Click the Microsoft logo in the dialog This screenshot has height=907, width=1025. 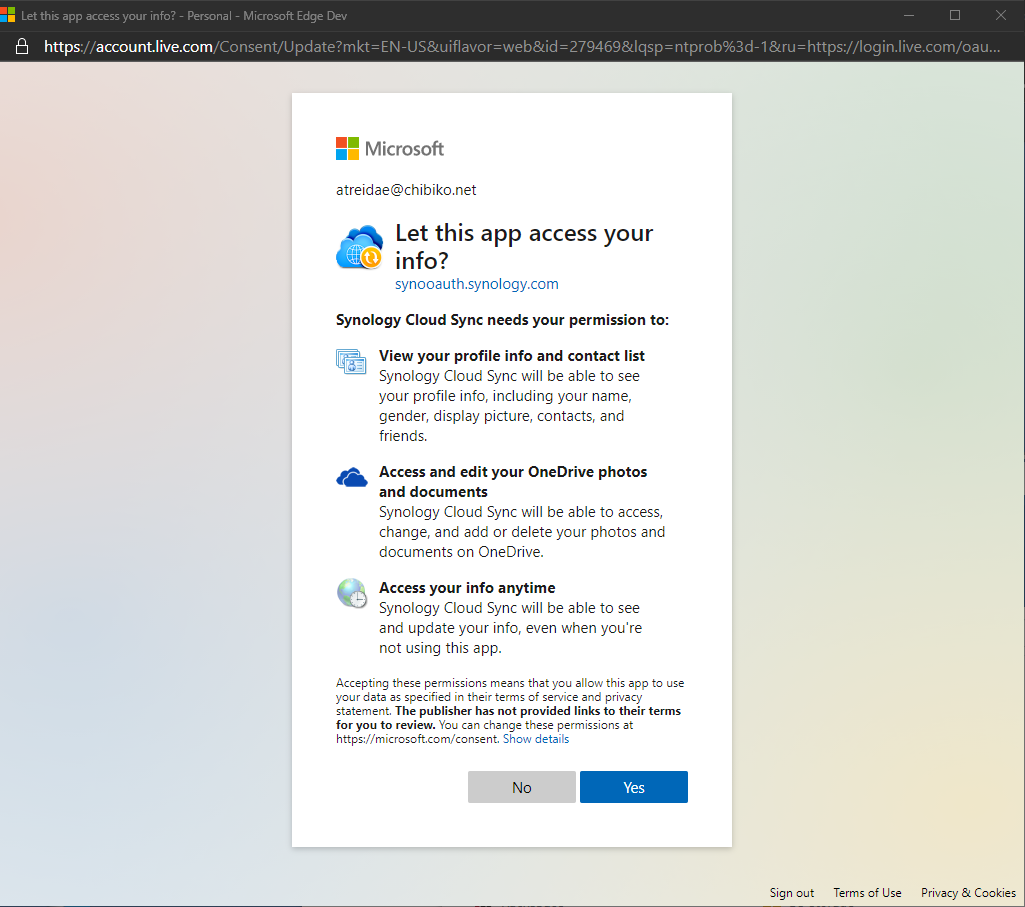click(390, 148)
